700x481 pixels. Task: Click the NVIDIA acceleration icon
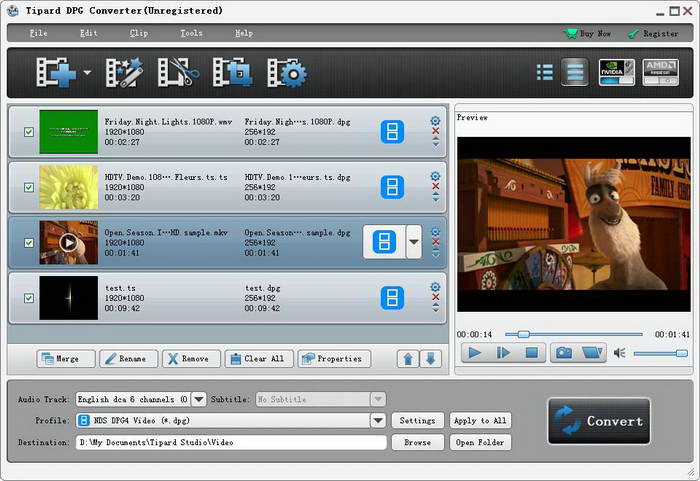[x=616, y=73]
